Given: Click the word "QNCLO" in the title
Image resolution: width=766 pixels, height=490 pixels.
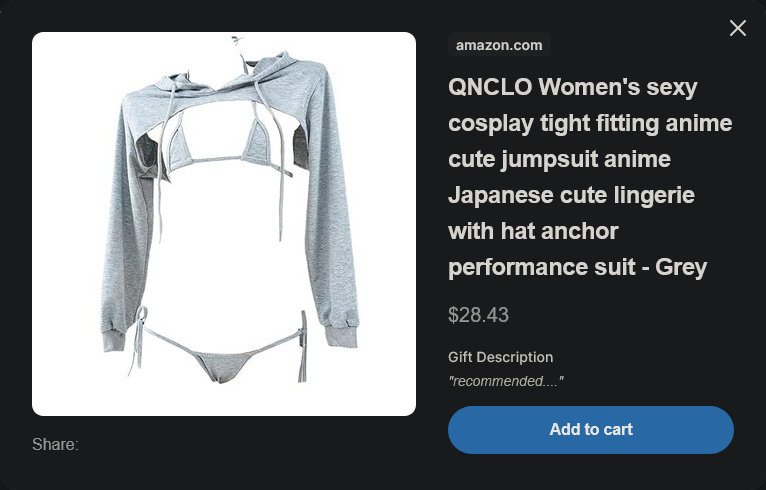Looking at the screenshot, I should point(490,87).
